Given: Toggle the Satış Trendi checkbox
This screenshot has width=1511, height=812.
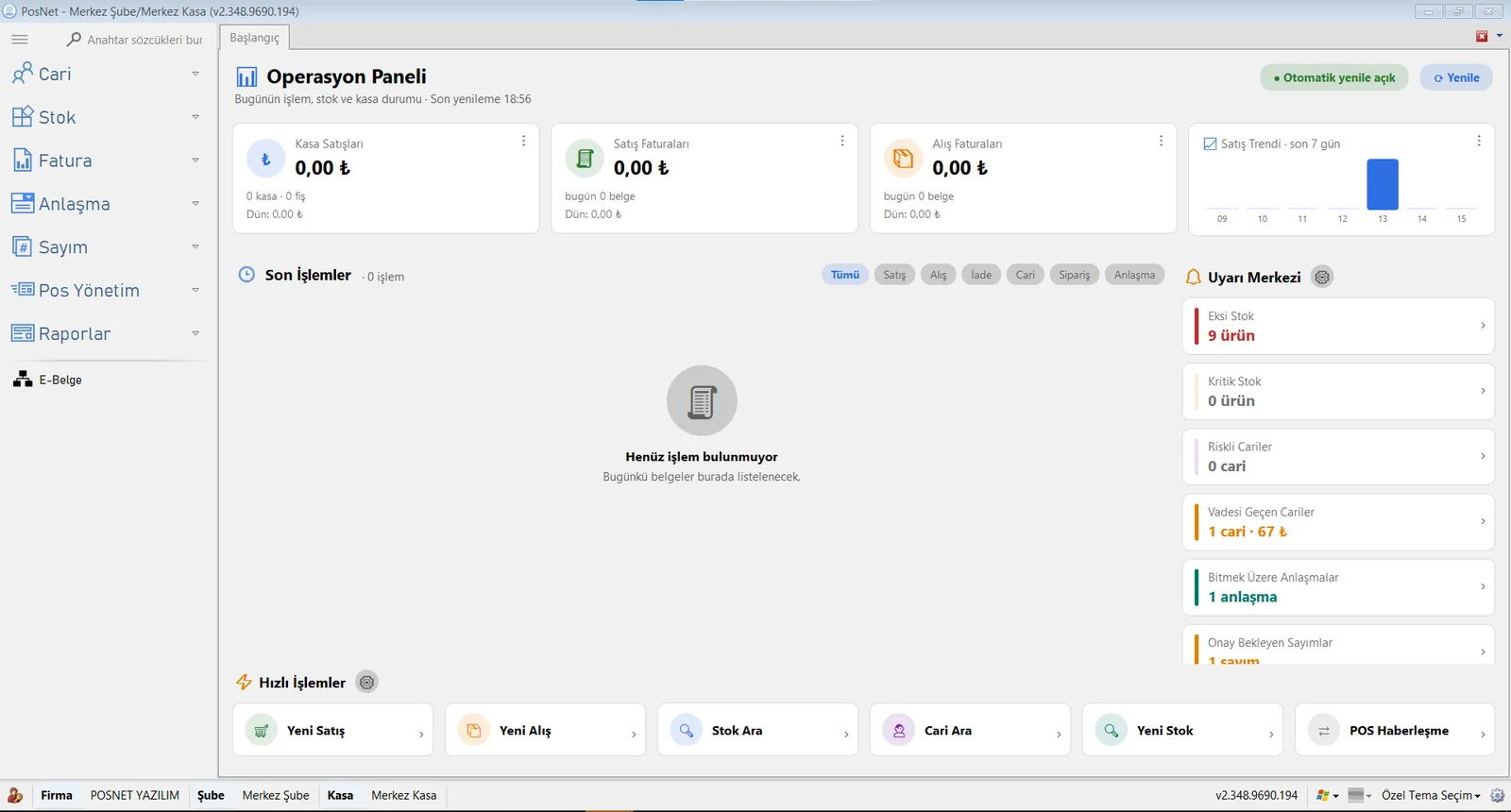Looking at the screenshot, I should point(1210,144).
